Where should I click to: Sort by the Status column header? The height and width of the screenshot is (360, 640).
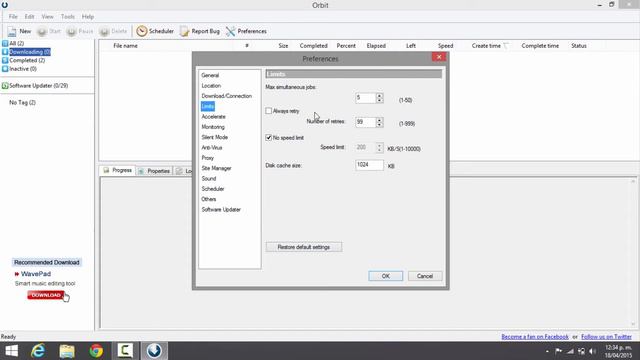coord(579,46)
